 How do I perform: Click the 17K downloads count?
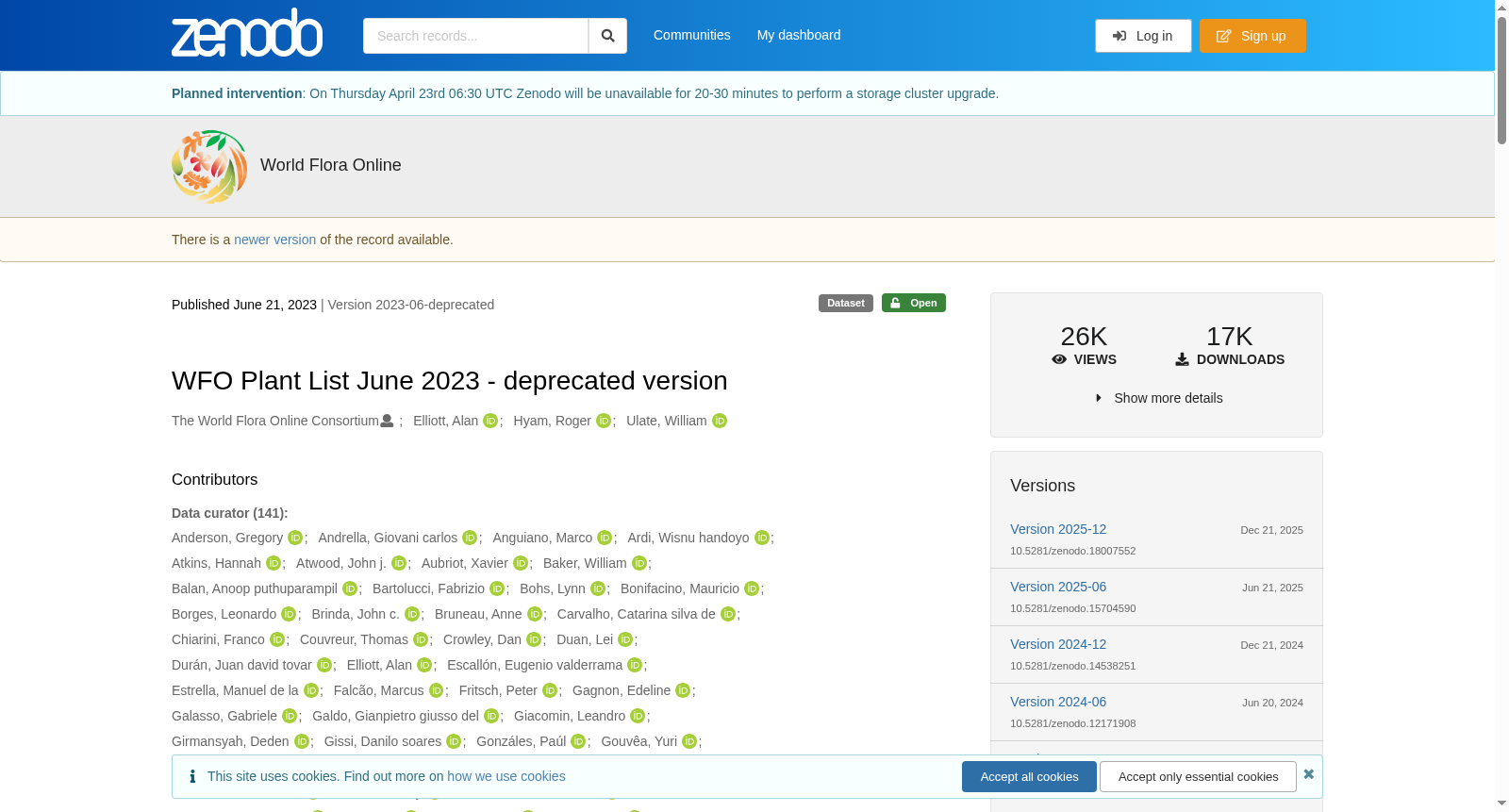tap(1230, 337)
